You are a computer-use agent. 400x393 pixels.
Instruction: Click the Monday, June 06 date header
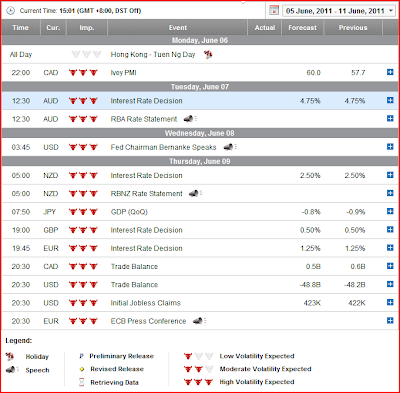point(200,40)
